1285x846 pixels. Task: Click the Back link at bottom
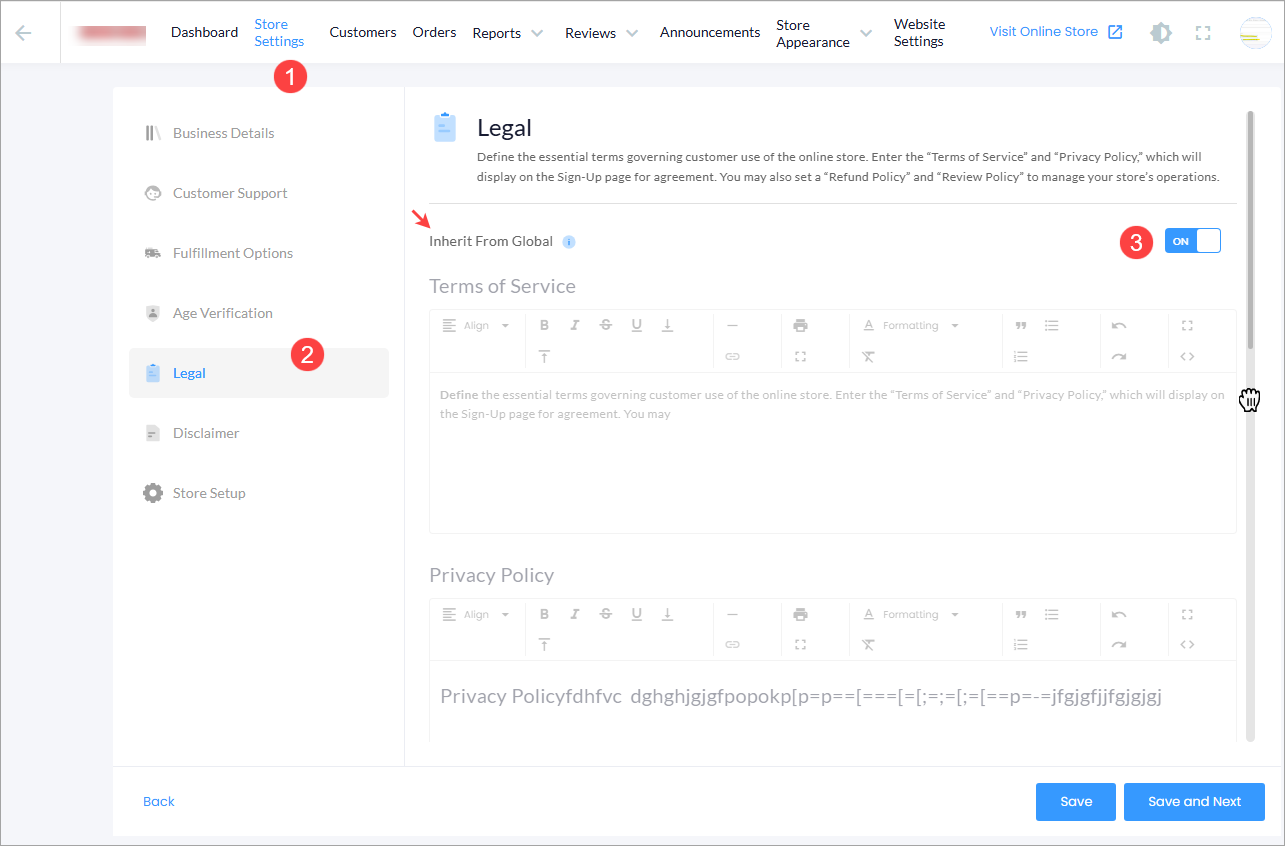click(x=158, y=801)
